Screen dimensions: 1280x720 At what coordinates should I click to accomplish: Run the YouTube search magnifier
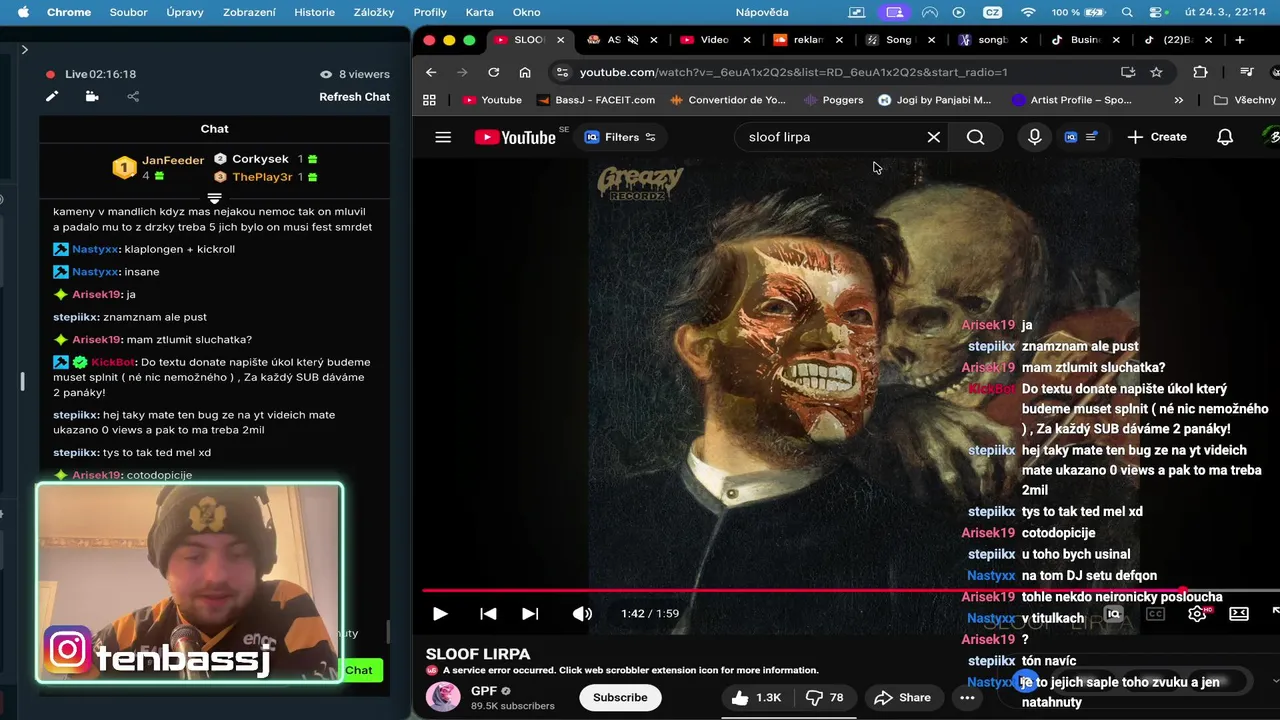click(976, 137)
